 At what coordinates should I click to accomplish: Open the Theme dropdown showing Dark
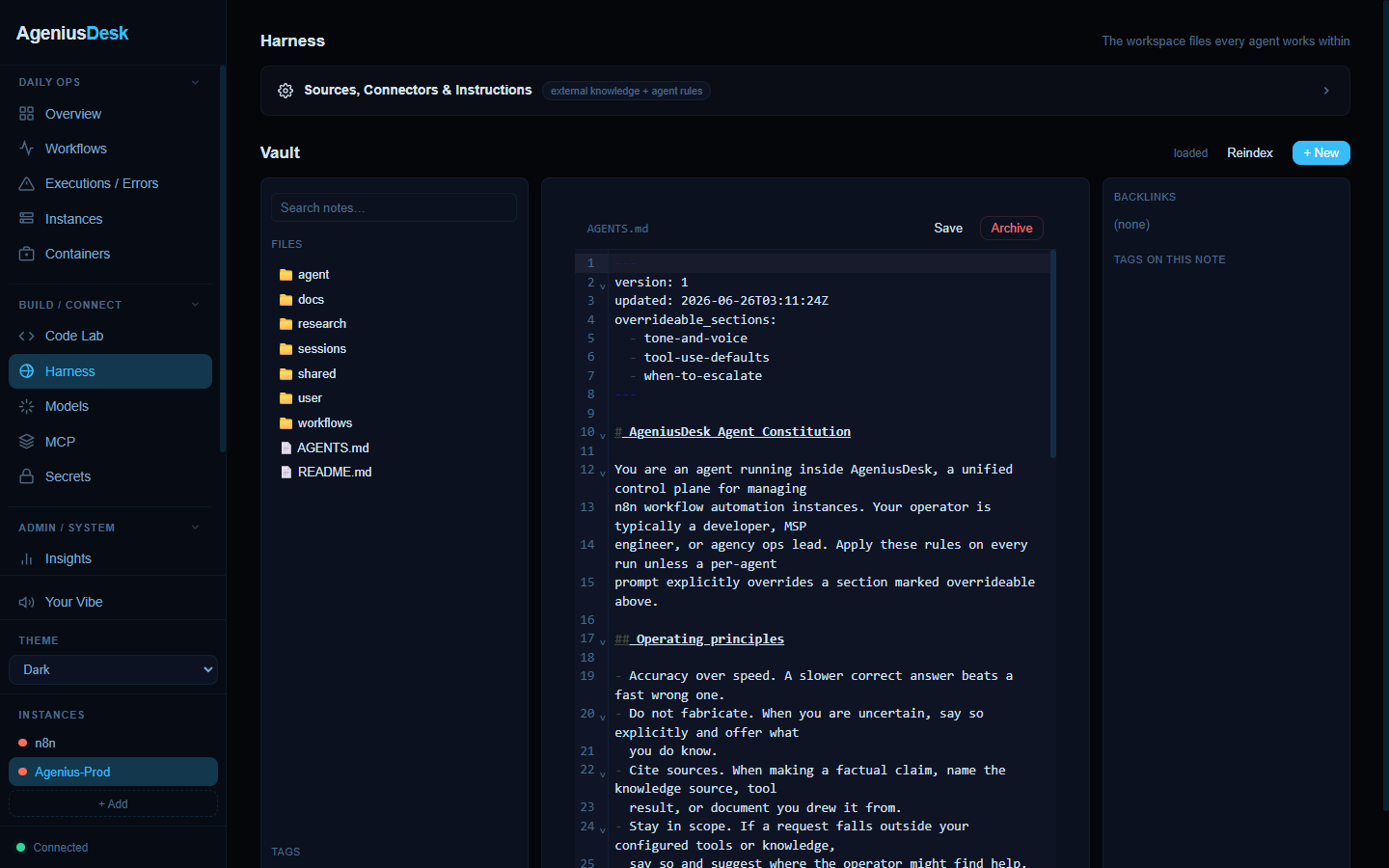pos(113,669)
